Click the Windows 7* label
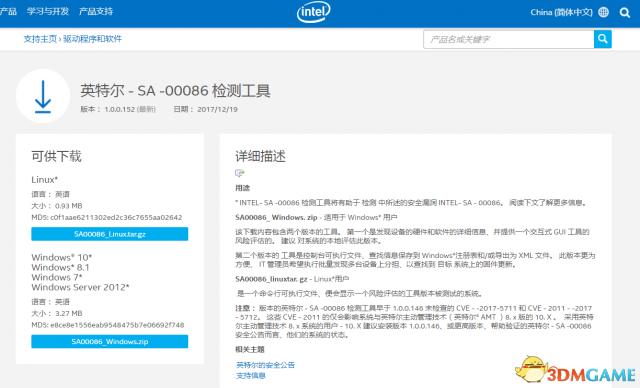640x388 pixels. tap(57, 277)
